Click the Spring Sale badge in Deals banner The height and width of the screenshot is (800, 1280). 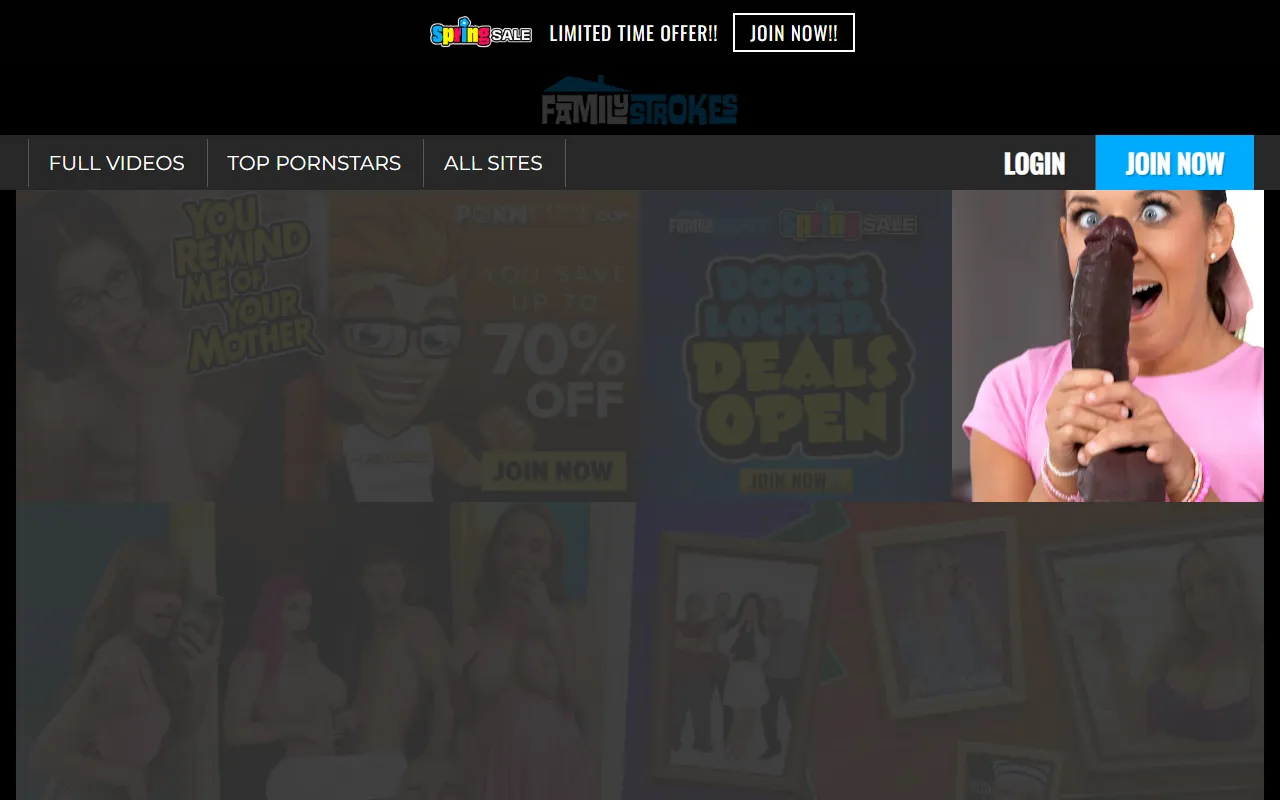pyautogui.click(x=847, y=223)
